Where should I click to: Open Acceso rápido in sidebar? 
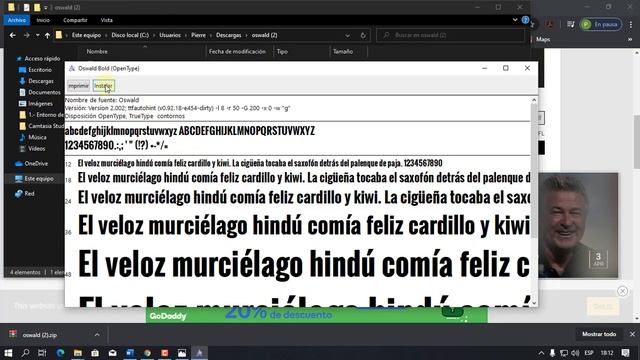[x=42, y=59]
